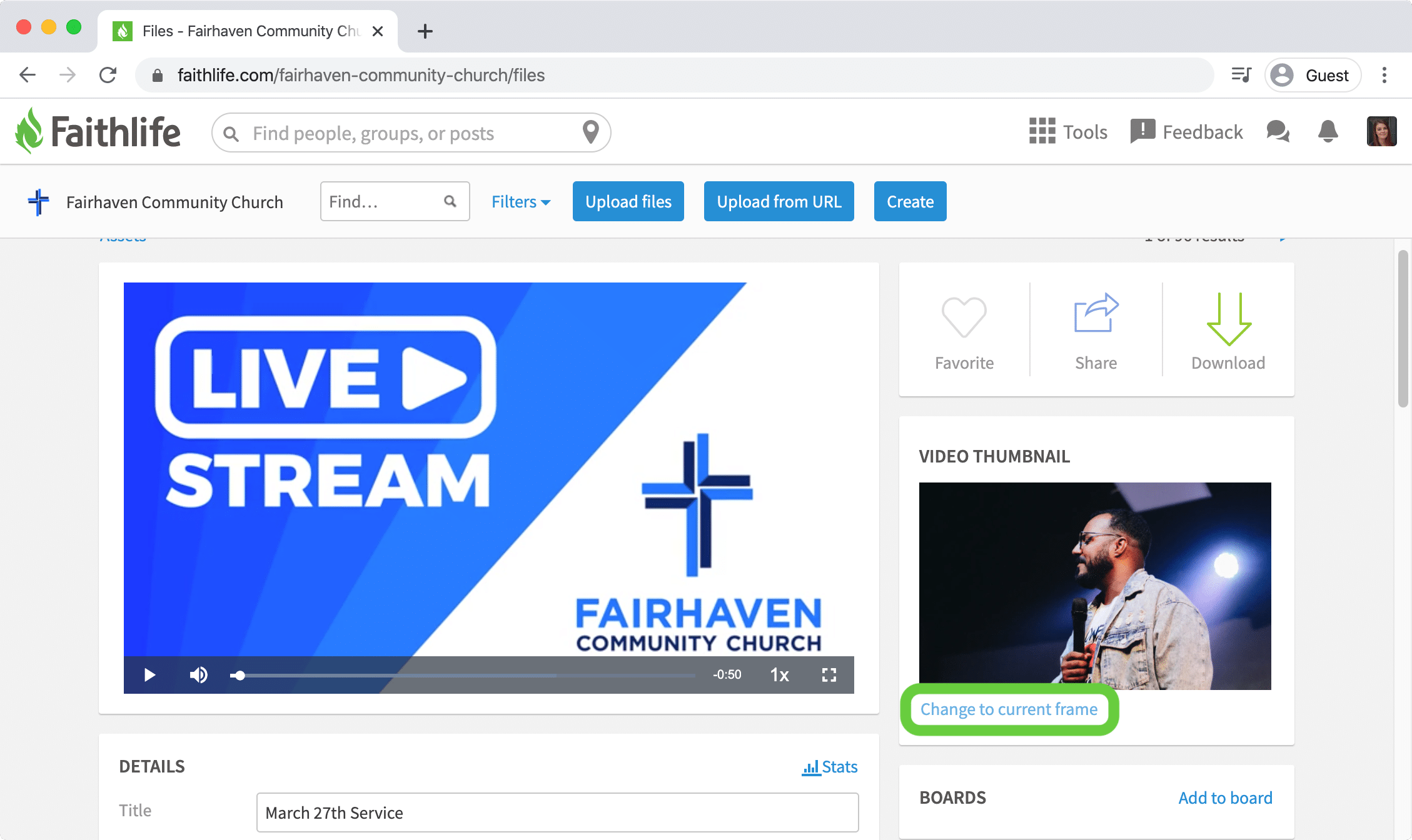Click the search magnifier in Find field
Viewport: 1412px width, 840px height.
[x=450, y=201]
